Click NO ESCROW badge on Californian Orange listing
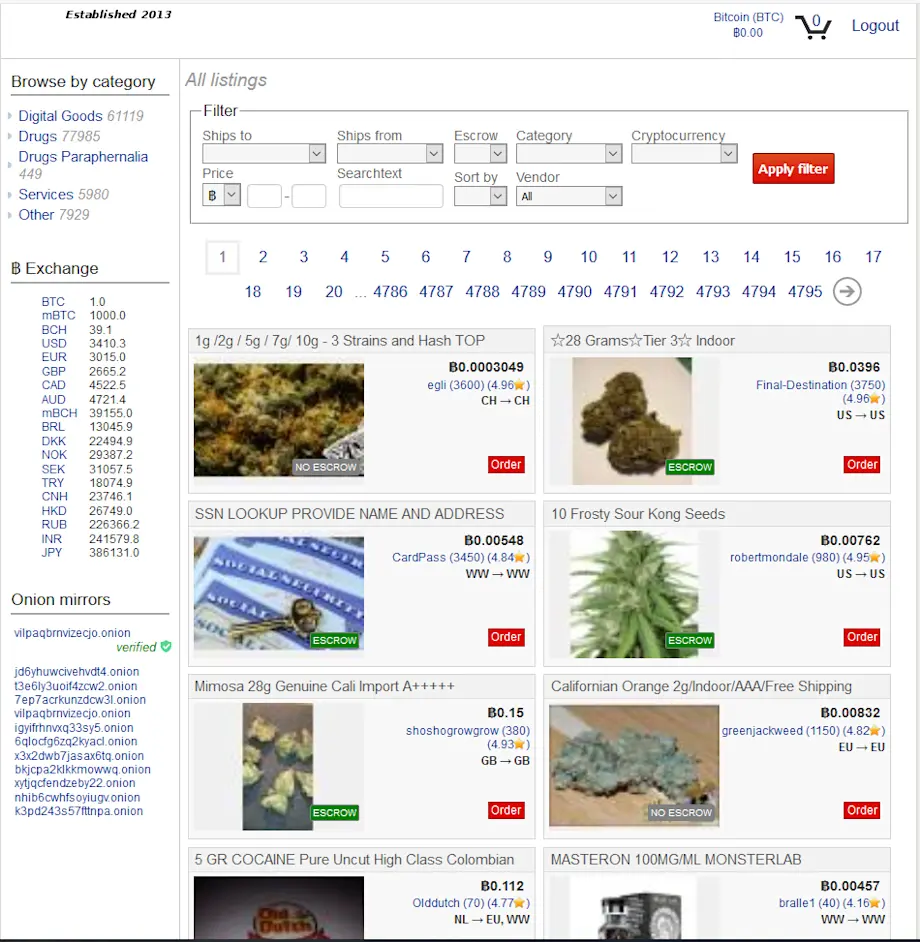 (x=681, y=812)
